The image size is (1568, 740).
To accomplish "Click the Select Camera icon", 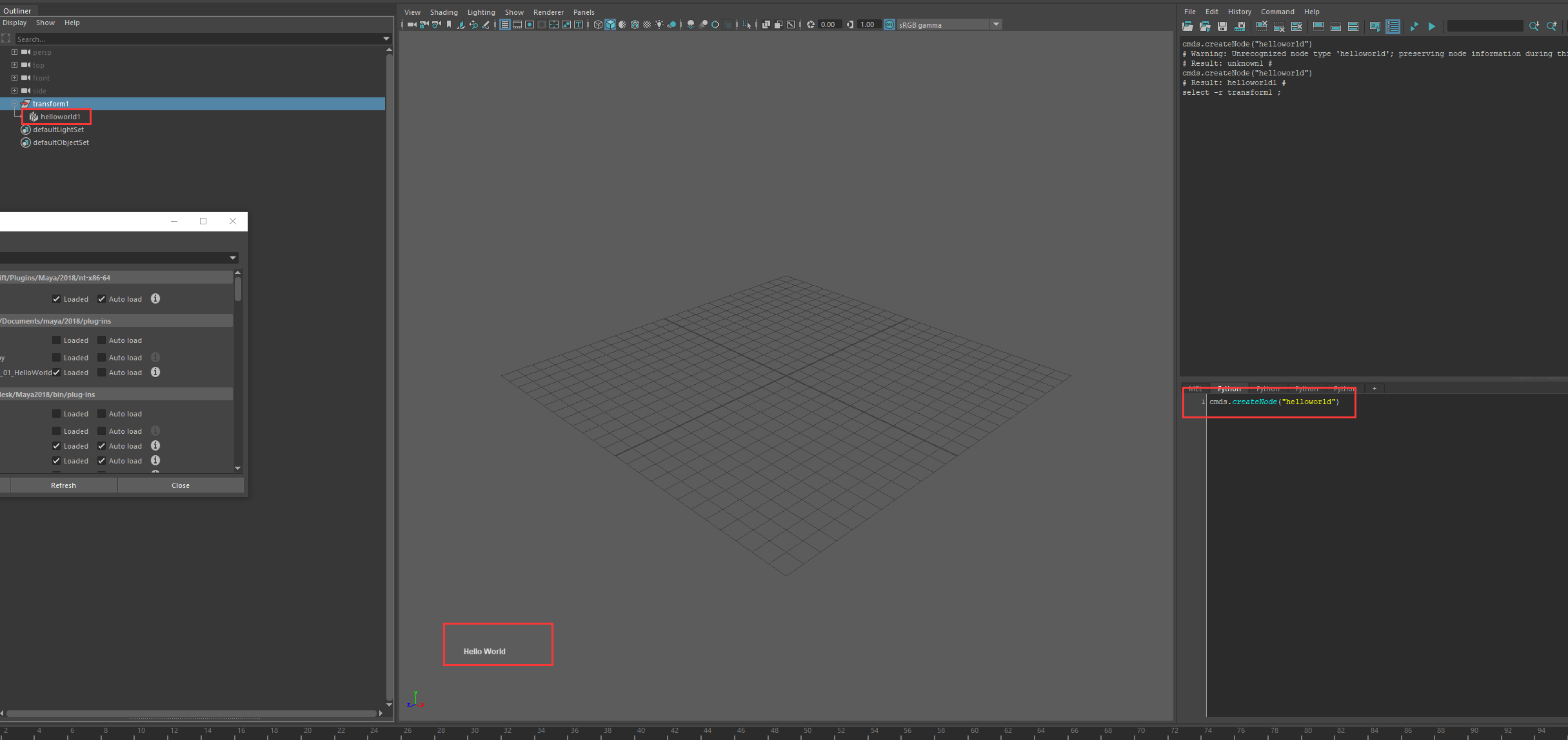I will (x=412, y=24).
